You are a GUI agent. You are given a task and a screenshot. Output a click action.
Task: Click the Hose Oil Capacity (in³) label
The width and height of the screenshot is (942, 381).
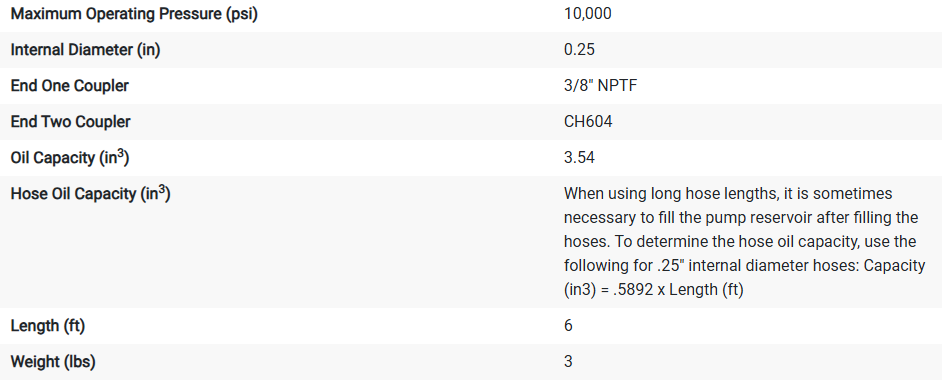90,194
